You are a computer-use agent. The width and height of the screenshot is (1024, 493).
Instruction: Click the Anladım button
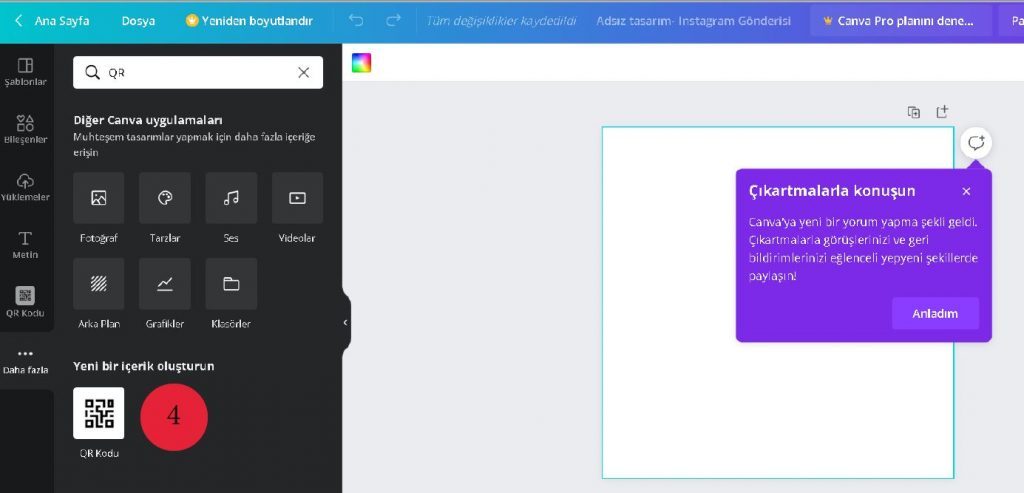(x=935, y=313)
